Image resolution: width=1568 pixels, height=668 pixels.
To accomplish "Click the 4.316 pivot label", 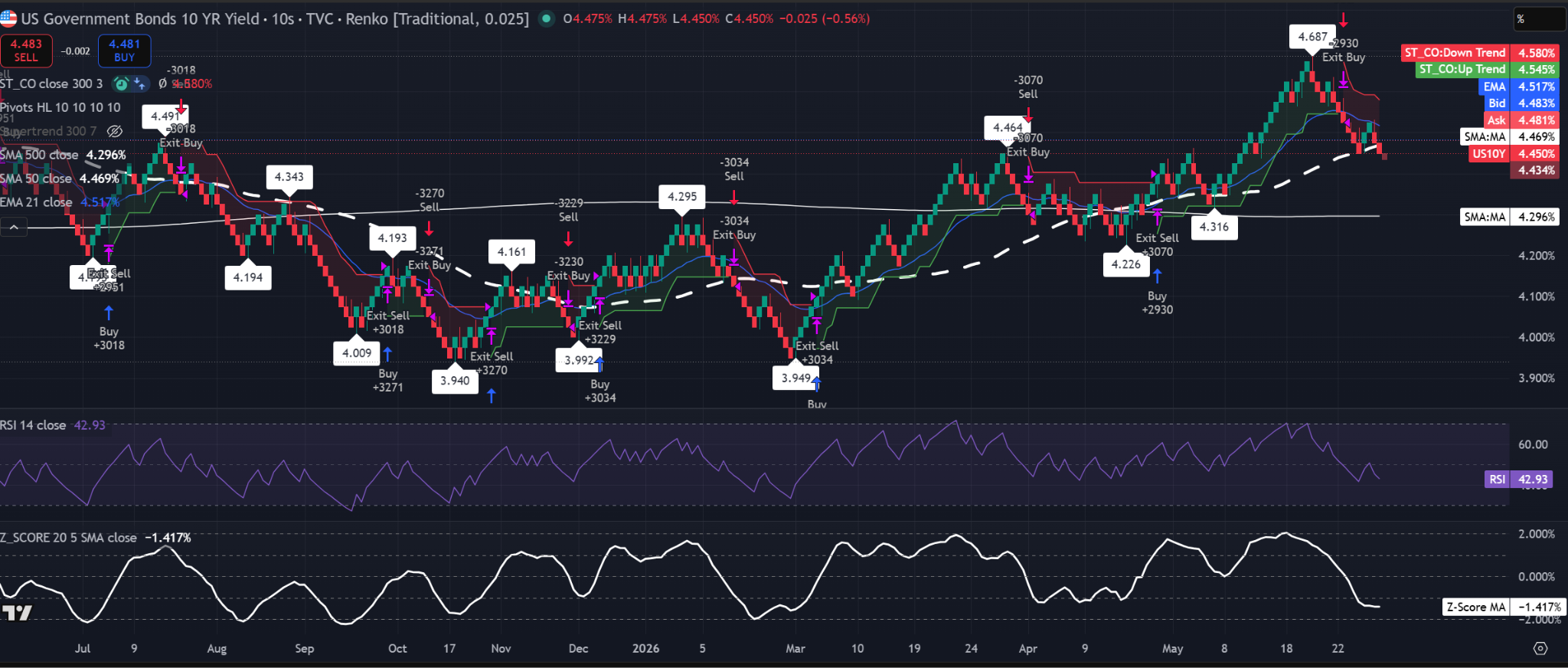I will [x=1214, y=227].
